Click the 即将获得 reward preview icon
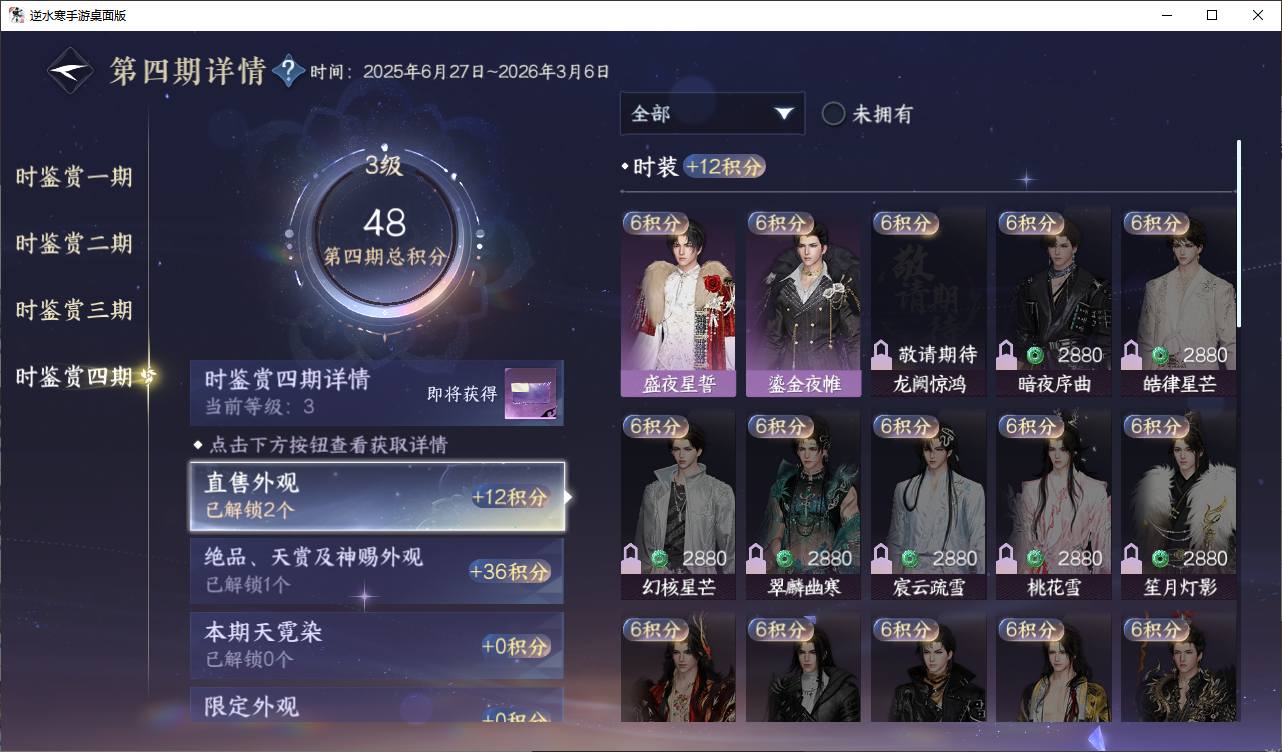Viewport: 1282px width, 752px height. pyautogui.click(x=530, y=394)
